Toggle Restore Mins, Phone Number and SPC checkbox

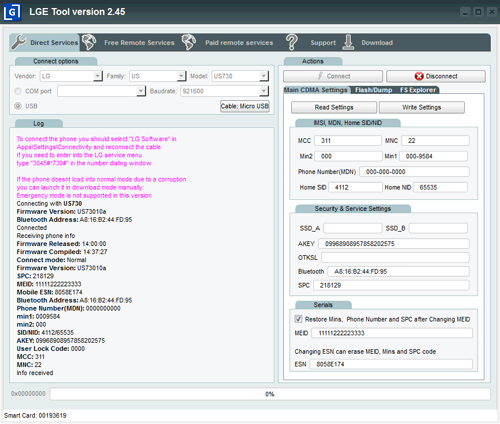298,319
